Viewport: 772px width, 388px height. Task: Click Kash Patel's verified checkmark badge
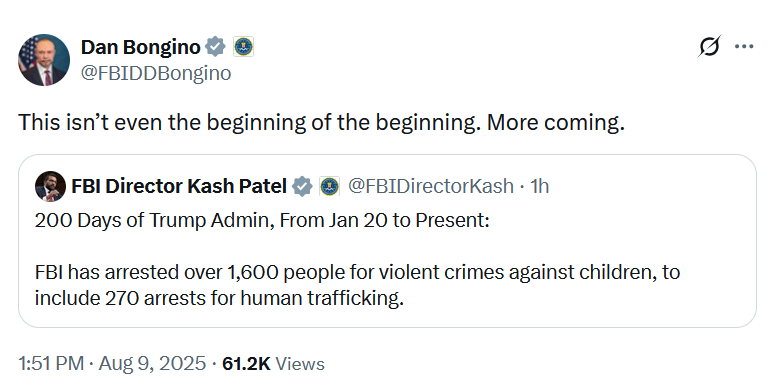(x=302, y=187)
